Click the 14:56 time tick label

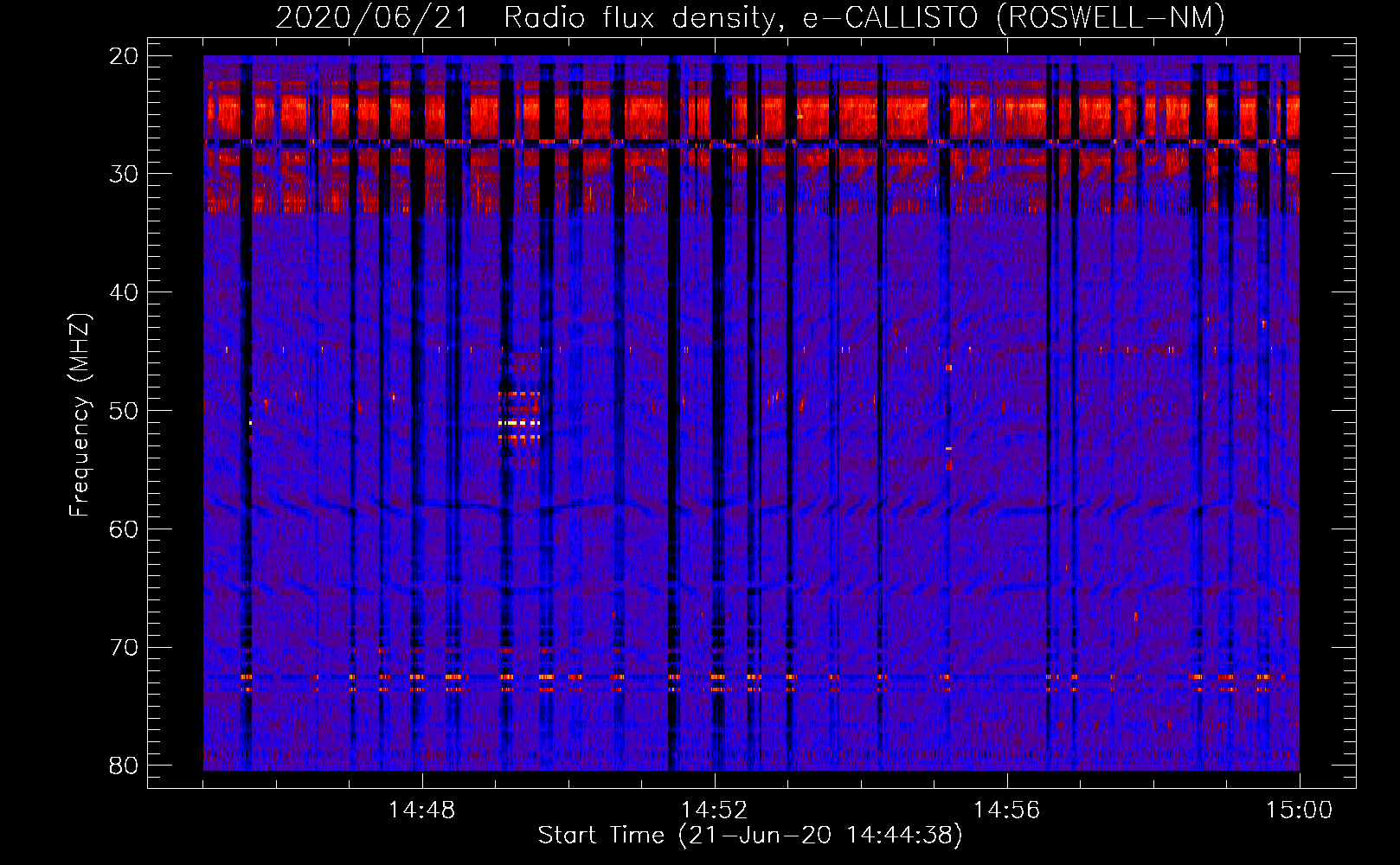pos(1007,811)
